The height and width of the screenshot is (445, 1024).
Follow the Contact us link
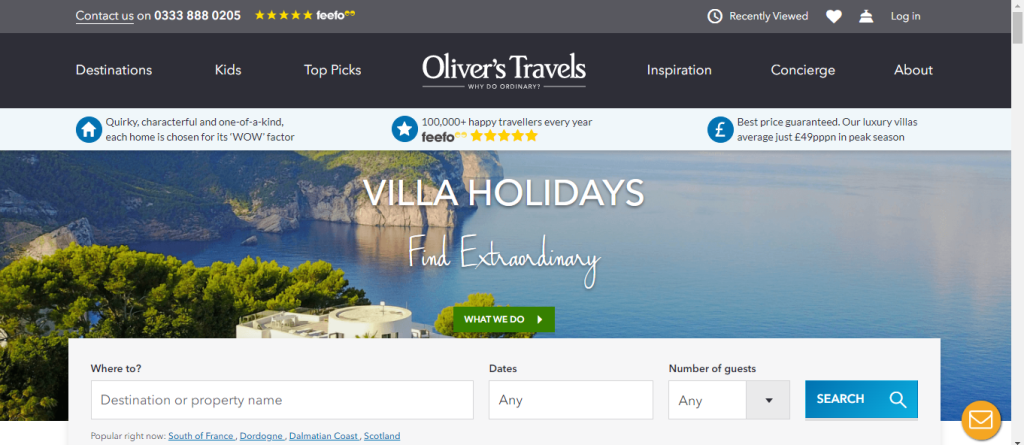tap(104, 16)
